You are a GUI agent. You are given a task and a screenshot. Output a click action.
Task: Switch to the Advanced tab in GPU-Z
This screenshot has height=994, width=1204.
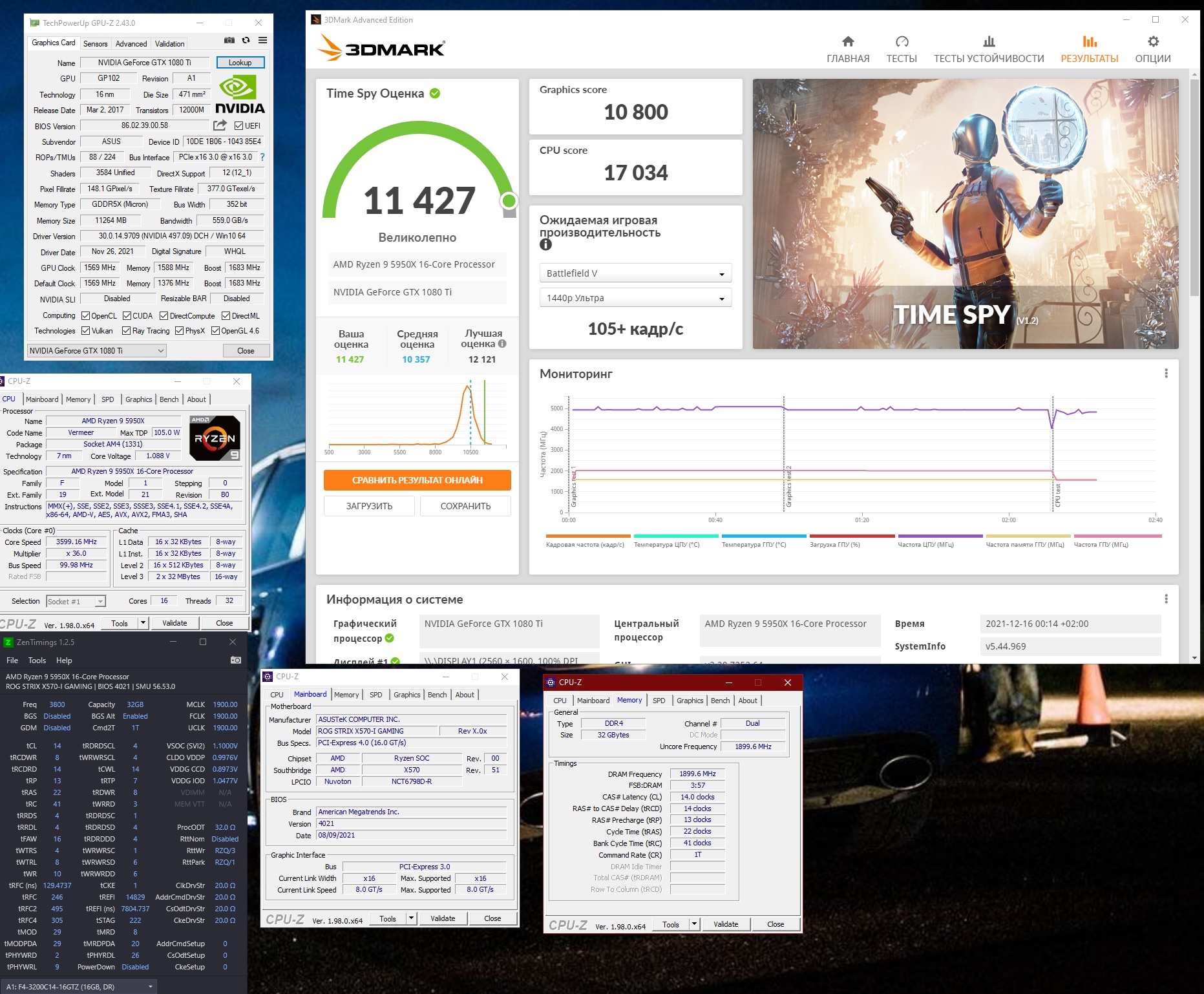[x=131, y=44]
